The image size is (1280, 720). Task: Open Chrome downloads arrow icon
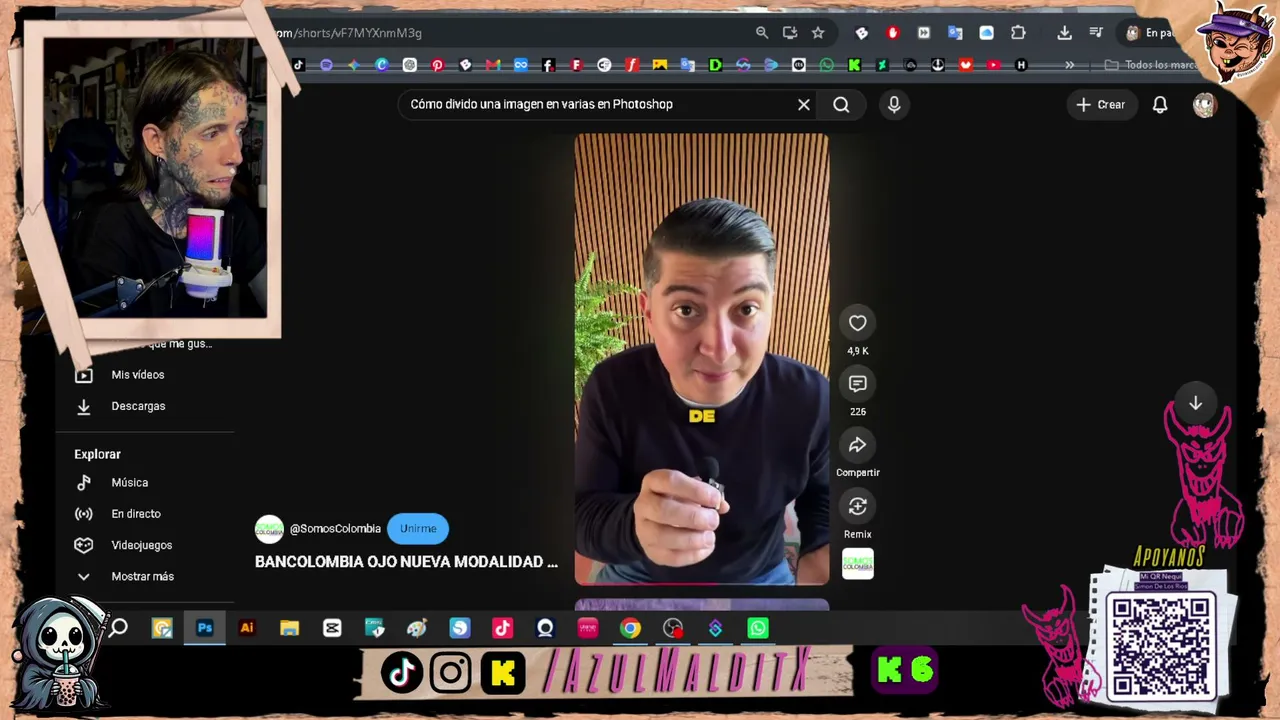point(1064,33)
